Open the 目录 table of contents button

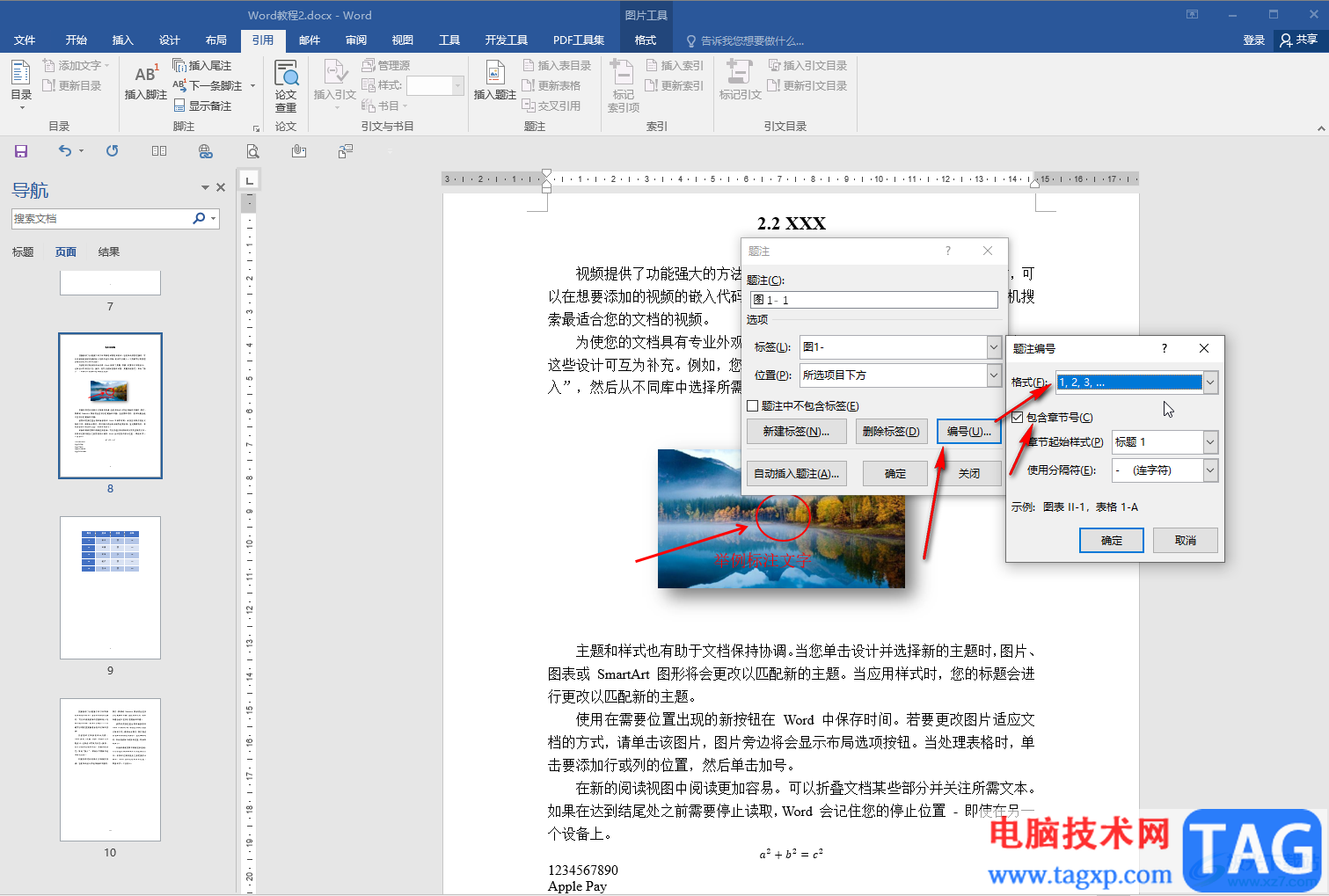point(21,84)
